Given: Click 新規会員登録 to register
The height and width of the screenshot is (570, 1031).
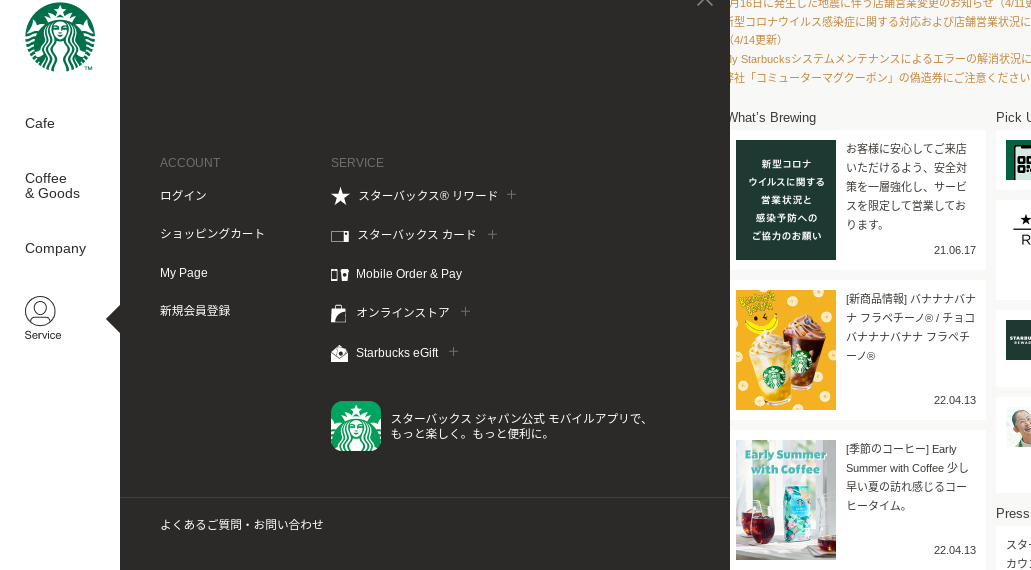Looking at the screenshot, I should pyautogui.click(x=195, y=311).
